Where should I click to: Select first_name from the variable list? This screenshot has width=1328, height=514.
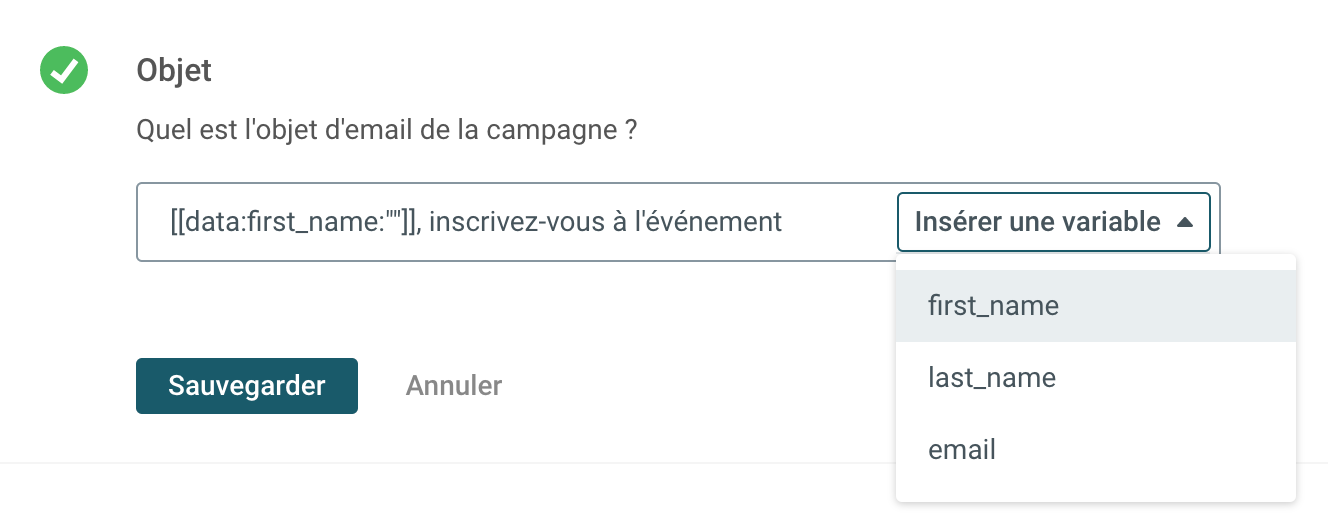pos(993,305)
